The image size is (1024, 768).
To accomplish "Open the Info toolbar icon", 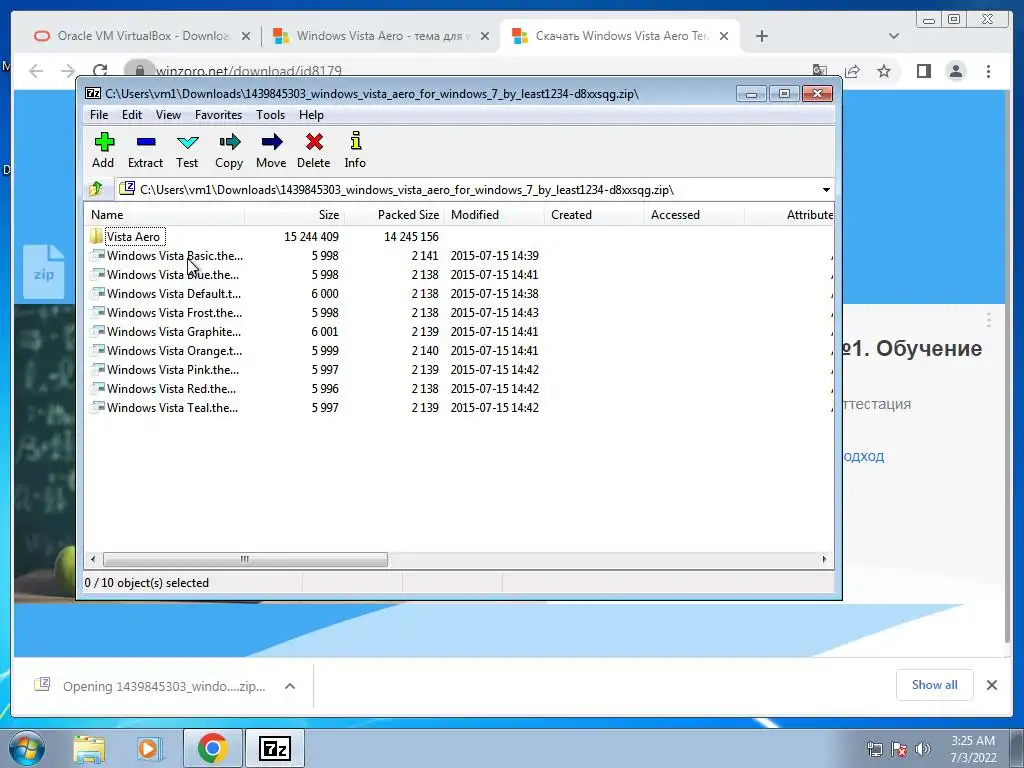I will point(355,141).
